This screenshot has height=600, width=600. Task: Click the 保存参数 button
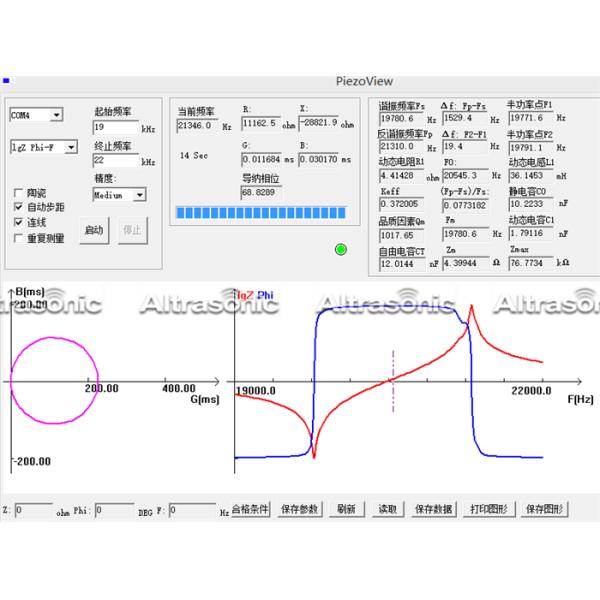(x=300, y=509)
